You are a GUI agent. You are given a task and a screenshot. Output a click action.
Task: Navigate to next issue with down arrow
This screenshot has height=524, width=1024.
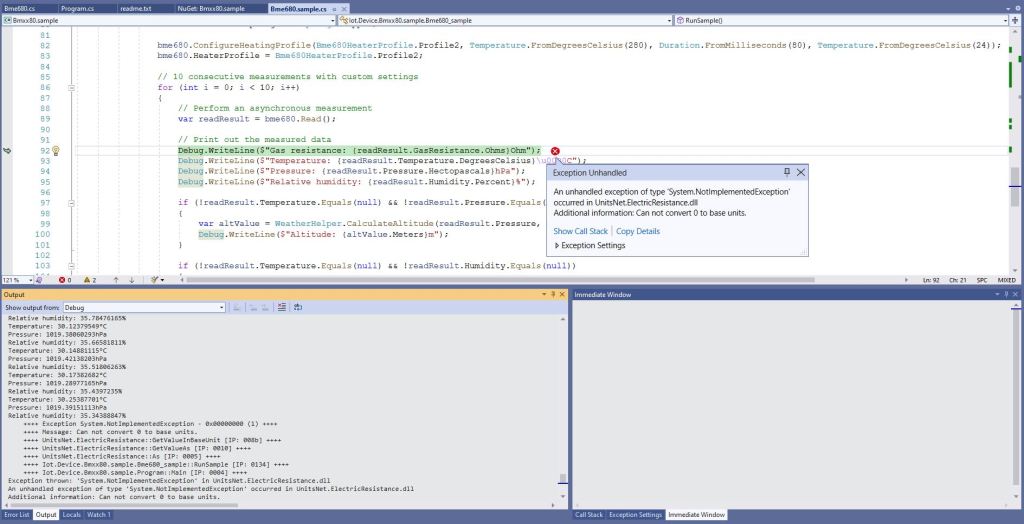[x=132, y=280]
